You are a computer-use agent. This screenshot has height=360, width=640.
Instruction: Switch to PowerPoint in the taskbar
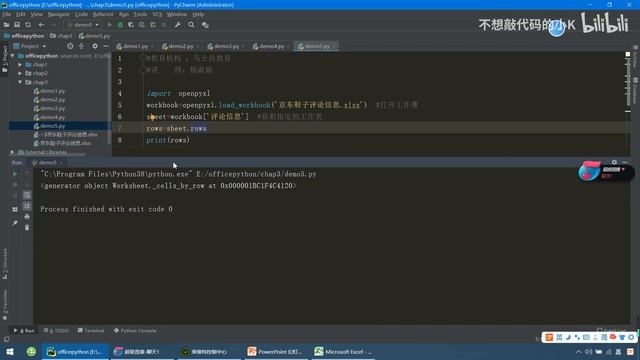click(275, 352)
